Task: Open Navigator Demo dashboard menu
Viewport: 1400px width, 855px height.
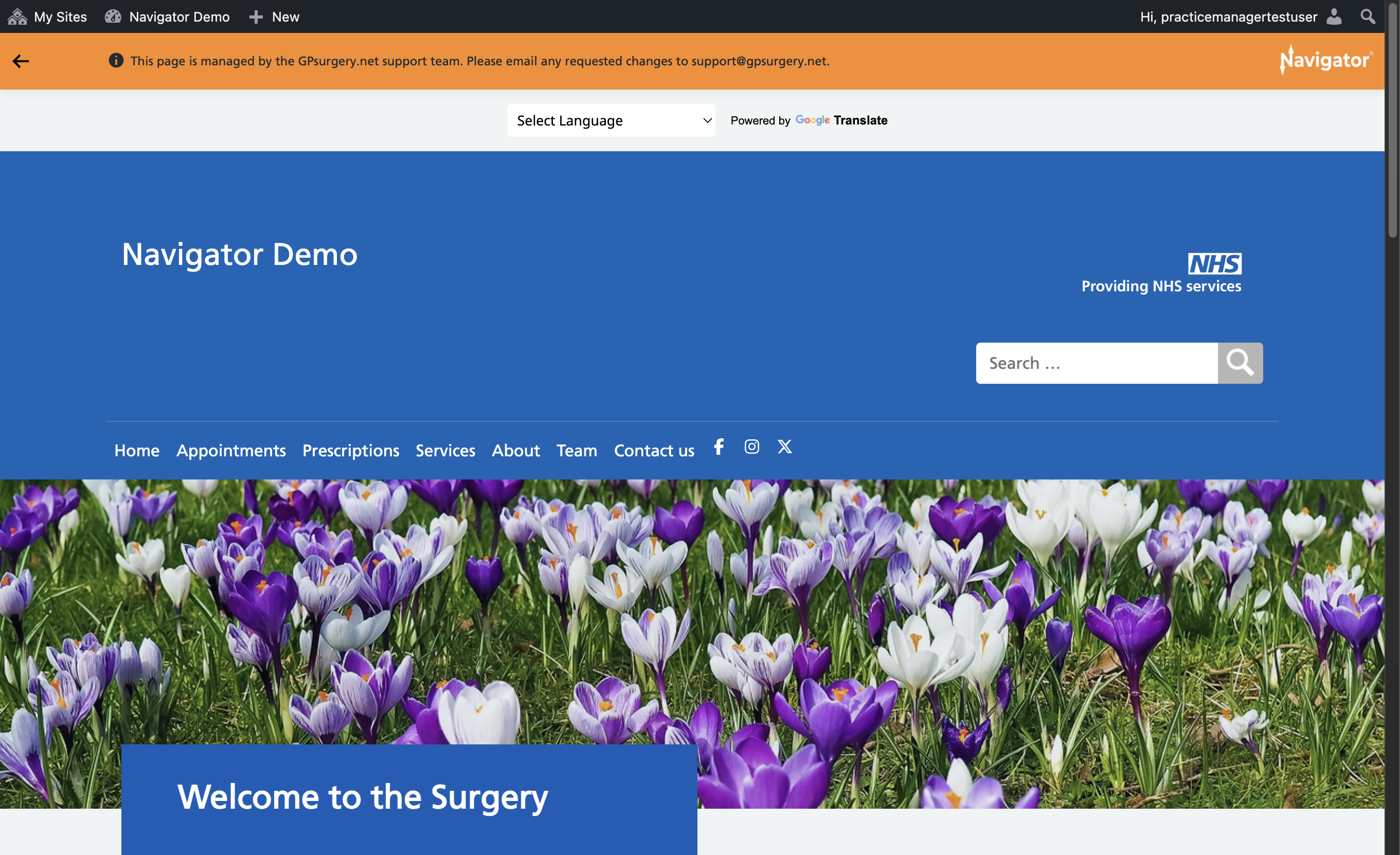Action: 168,16
